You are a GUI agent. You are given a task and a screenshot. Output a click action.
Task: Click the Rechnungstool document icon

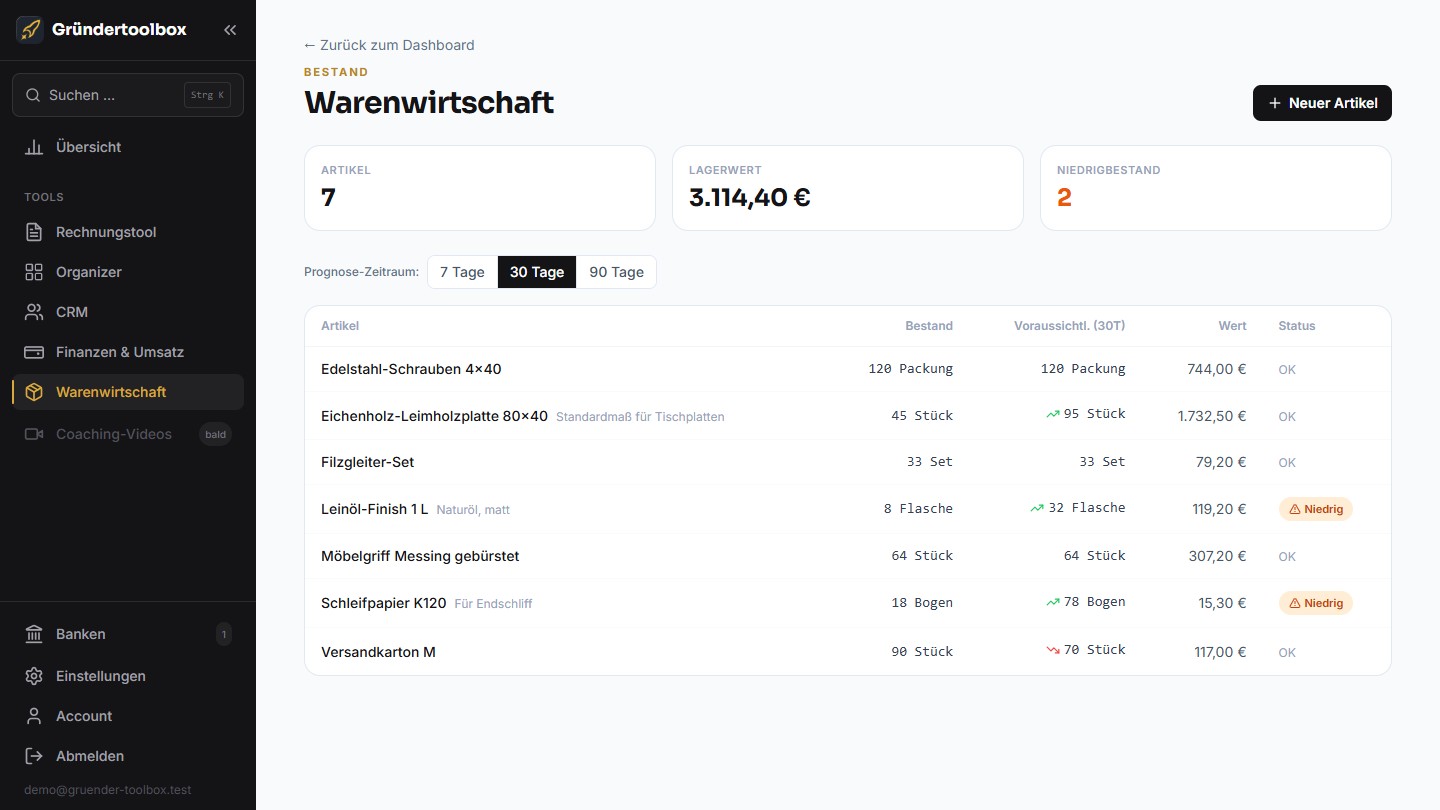click(x=34, y=232)
